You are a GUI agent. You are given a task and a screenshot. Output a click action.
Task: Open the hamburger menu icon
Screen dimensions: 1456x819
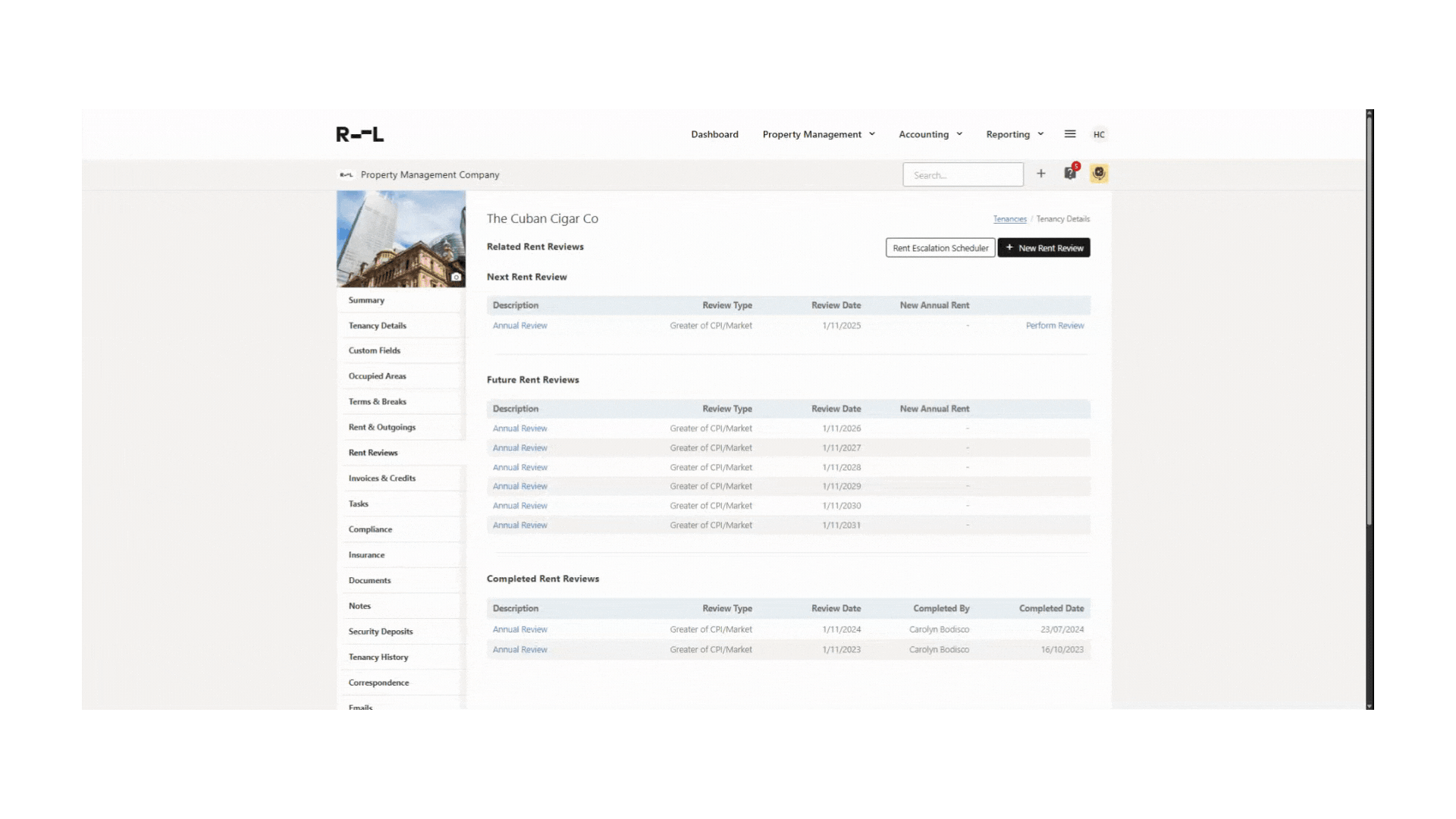coord(1070,134)
